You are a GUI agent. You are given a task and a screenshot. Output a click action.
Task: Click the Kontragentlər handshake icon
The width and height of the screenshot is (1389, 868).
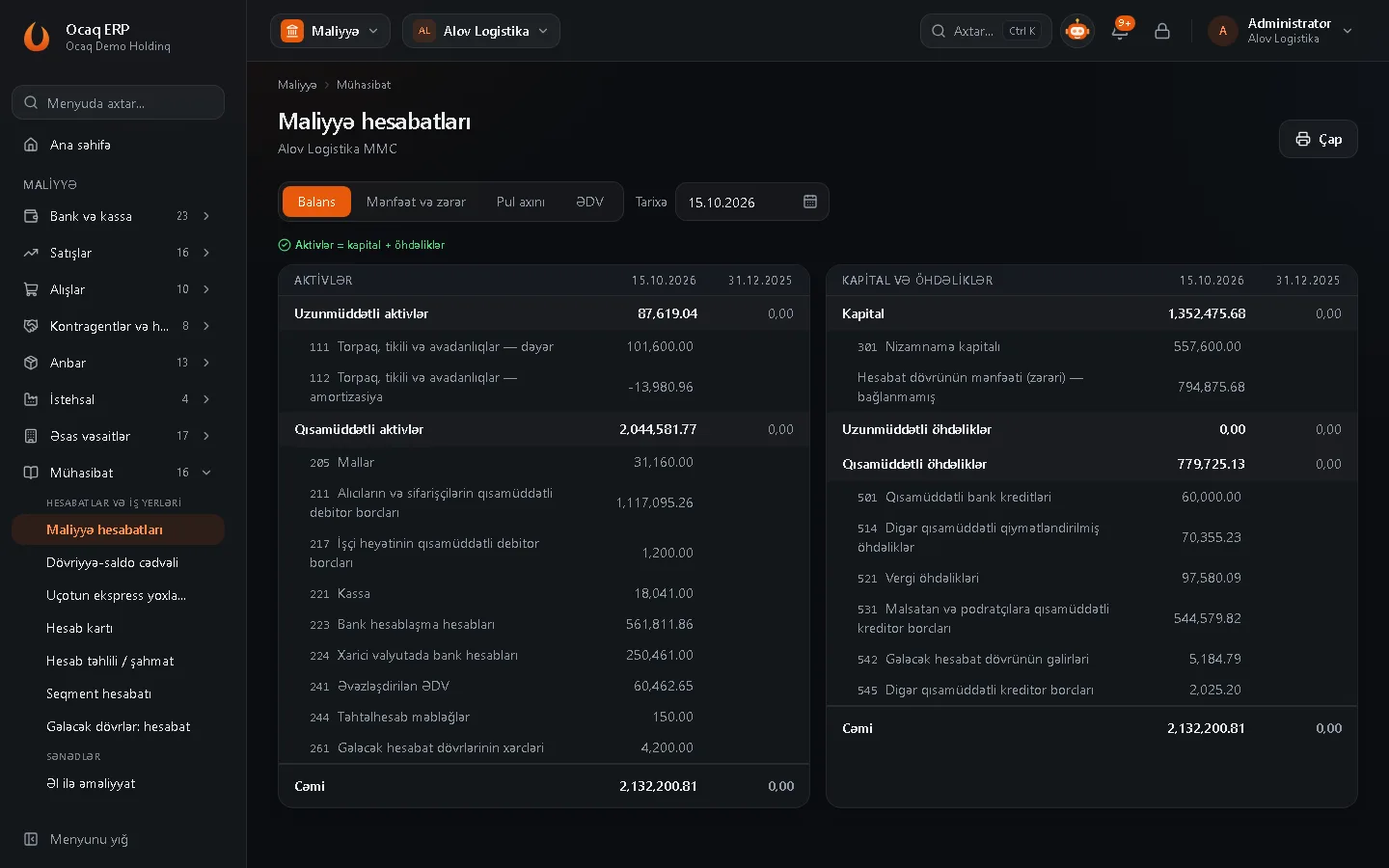[31, 326]
